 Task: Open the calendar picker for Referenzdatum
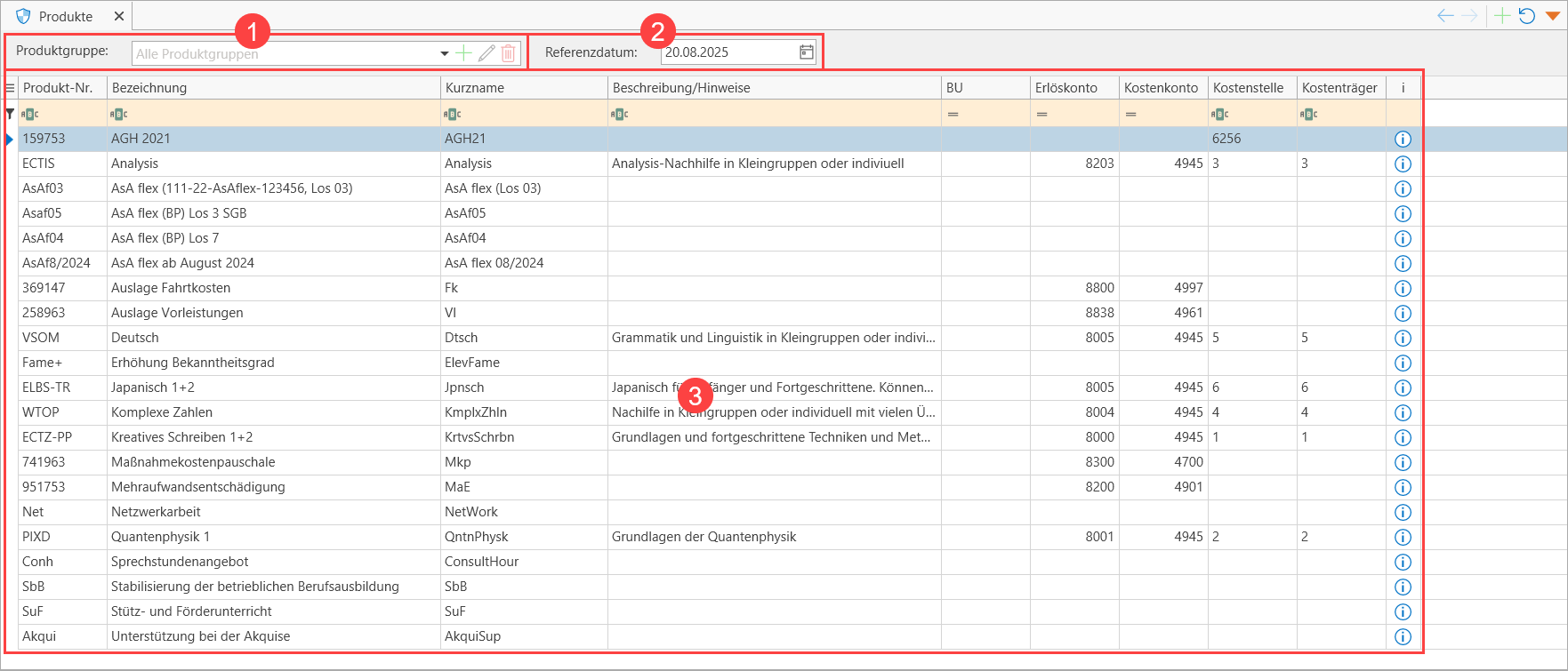click(x=806, y=52)
